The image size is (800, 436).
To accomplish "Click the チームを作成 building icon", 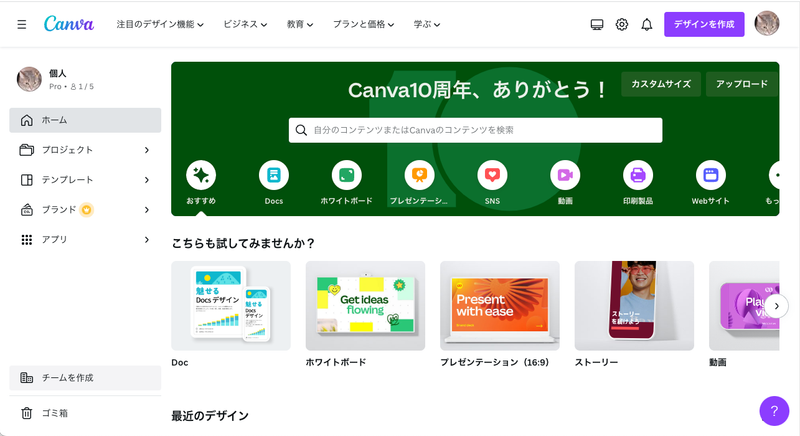I will pyautogui.click(x=27, y=378).
